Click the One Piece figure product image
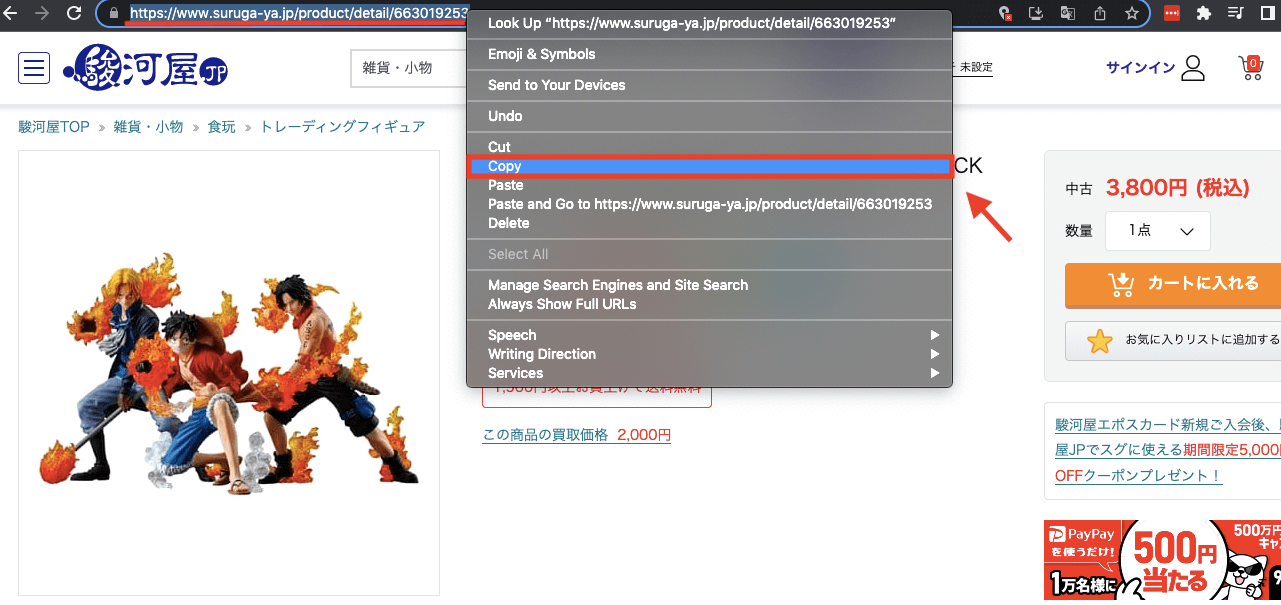Screen dimensions: 1281x605 point(229,373)
